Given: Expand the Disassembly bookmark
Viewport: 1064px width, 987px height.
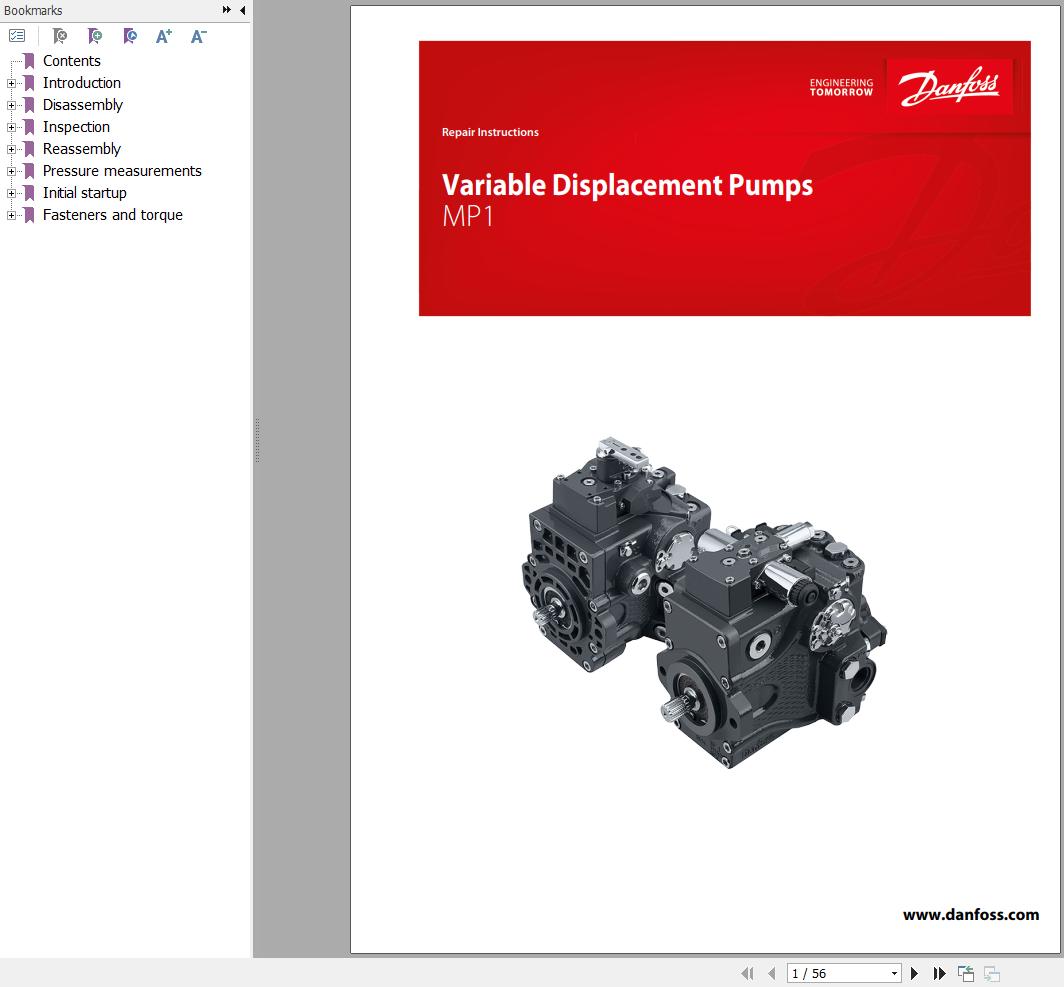Looking at the screenshot, I should pyautogui.click(x=10, y=105).
